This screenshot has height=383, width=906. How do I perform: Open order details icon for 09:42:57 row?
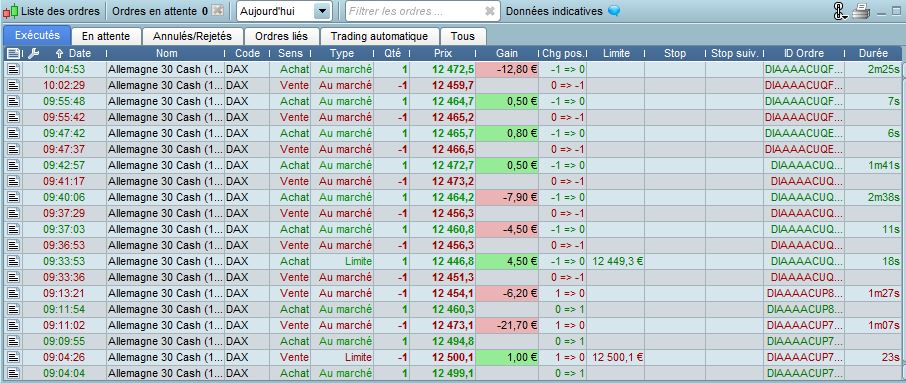click(x=13, y=165)
